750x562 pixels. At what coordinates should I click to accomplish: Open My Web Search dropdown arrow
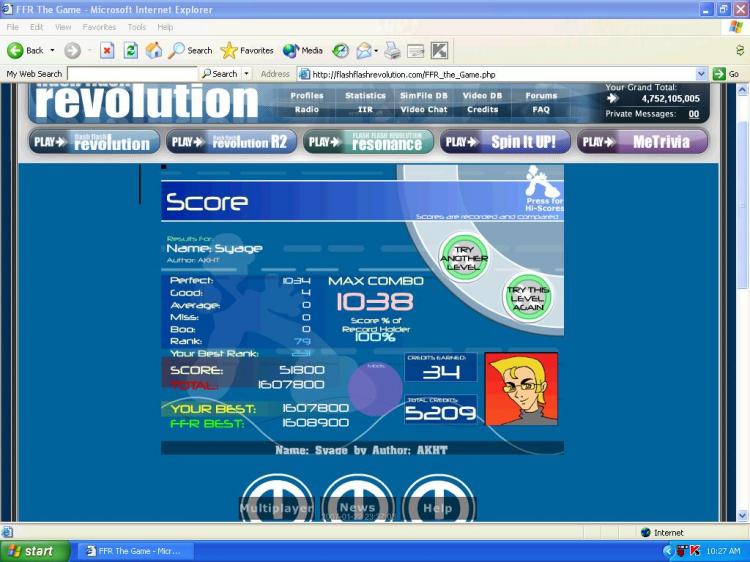246,74
